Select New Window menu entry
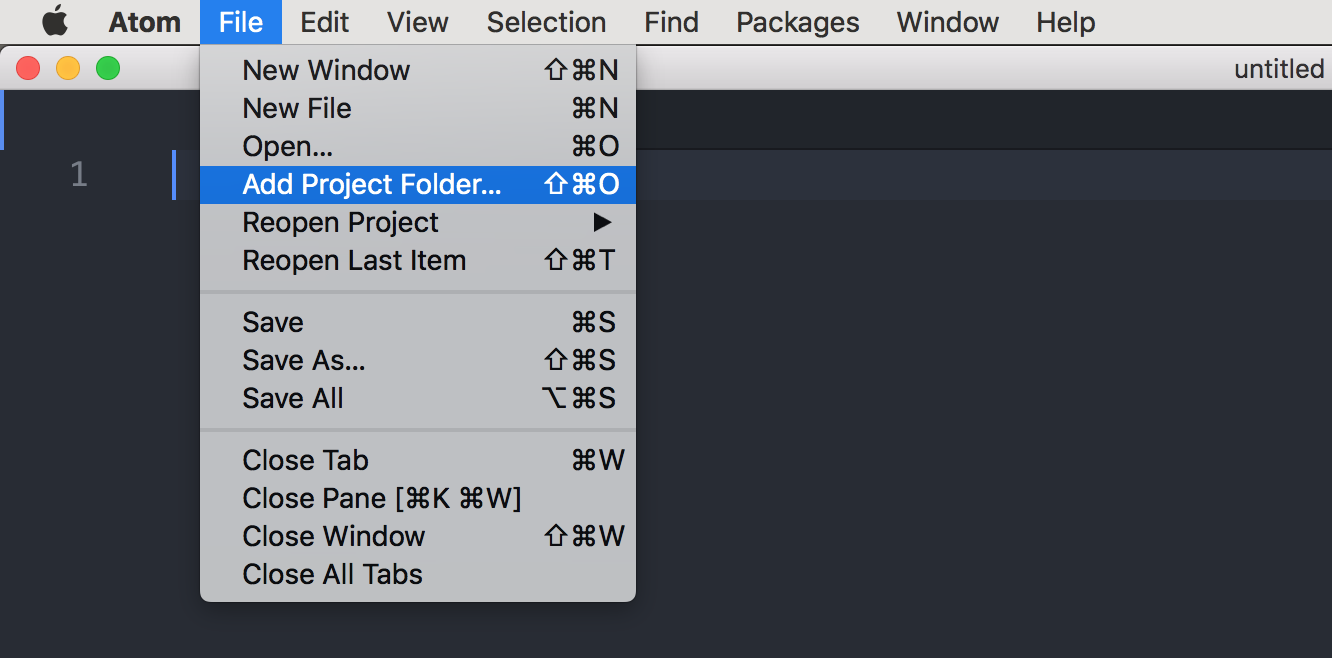Image resolution: width=1332 pixels, height=658 pixels. [418, 70]
